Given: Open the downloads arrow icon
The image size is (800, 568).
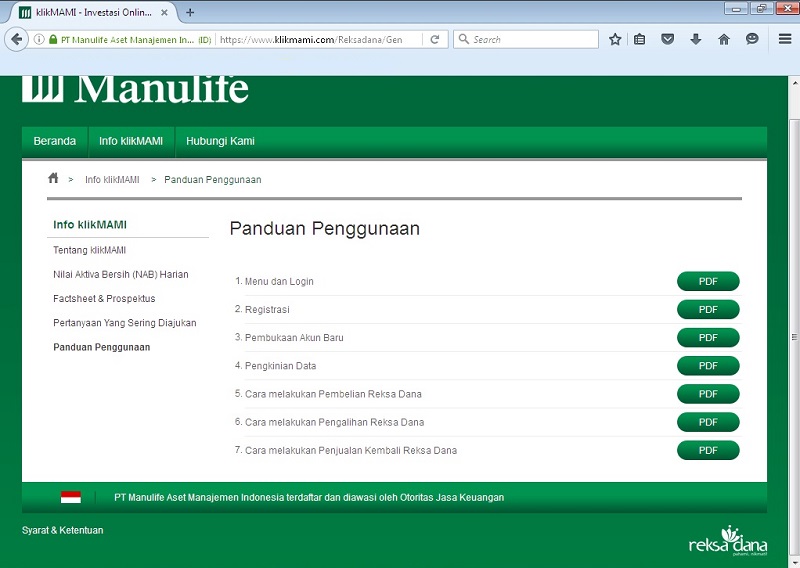Looking at the screenshot, I should tap(695, 39).
